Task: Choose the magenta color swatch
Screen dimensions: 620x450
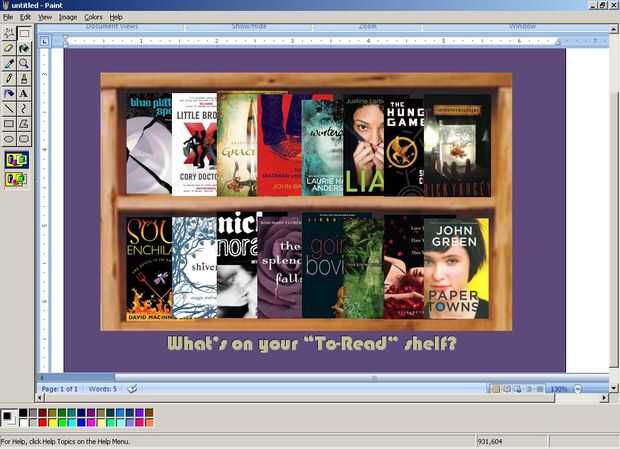Action: point(91,422)
